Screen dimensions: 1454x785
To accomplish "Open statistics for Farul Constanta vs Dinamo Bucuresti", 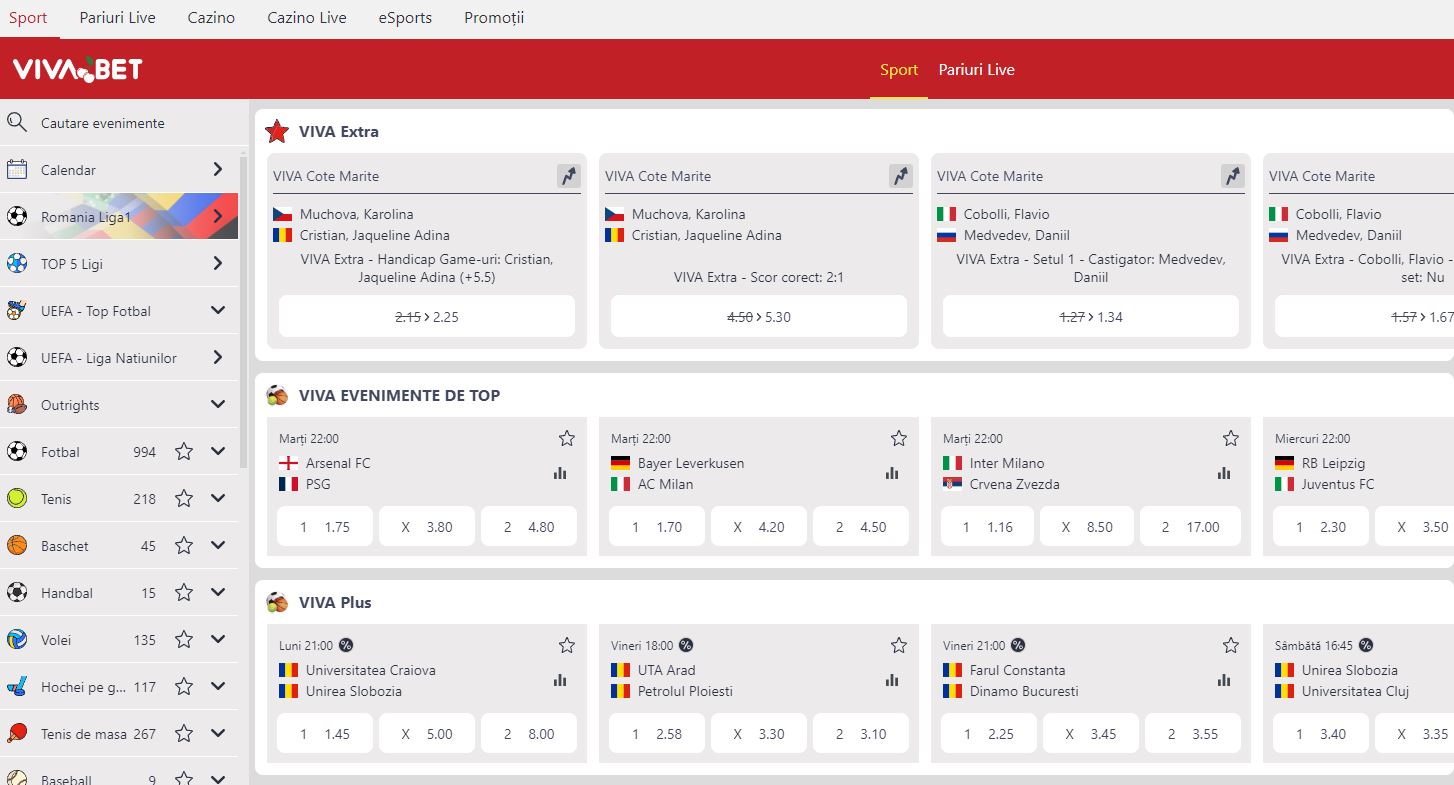I will (1224, 681).
